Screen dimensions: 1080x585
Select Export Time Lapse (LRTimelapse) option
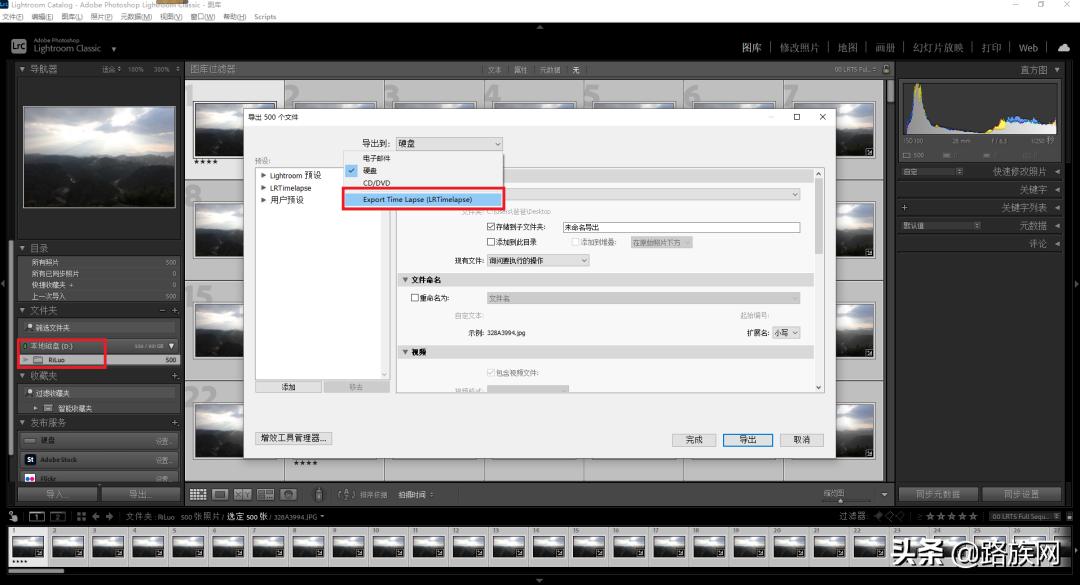tap(417, 199)
